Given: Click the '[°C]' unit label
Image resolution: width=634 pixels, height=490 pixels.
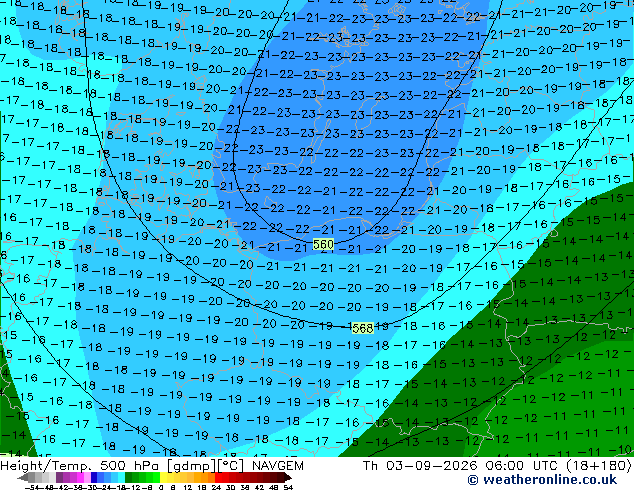Looking at the screenshot, I should 231,466.
